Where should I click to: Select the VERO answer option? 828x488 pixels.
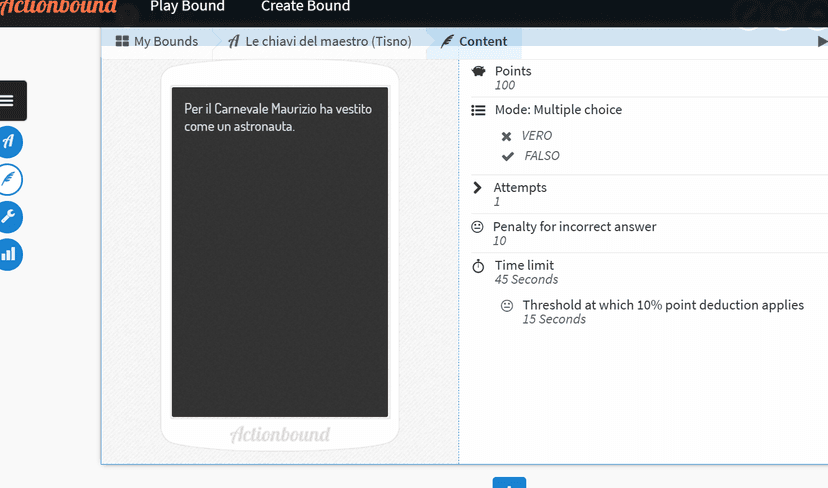pyautogui.click(x=536, y=136)
